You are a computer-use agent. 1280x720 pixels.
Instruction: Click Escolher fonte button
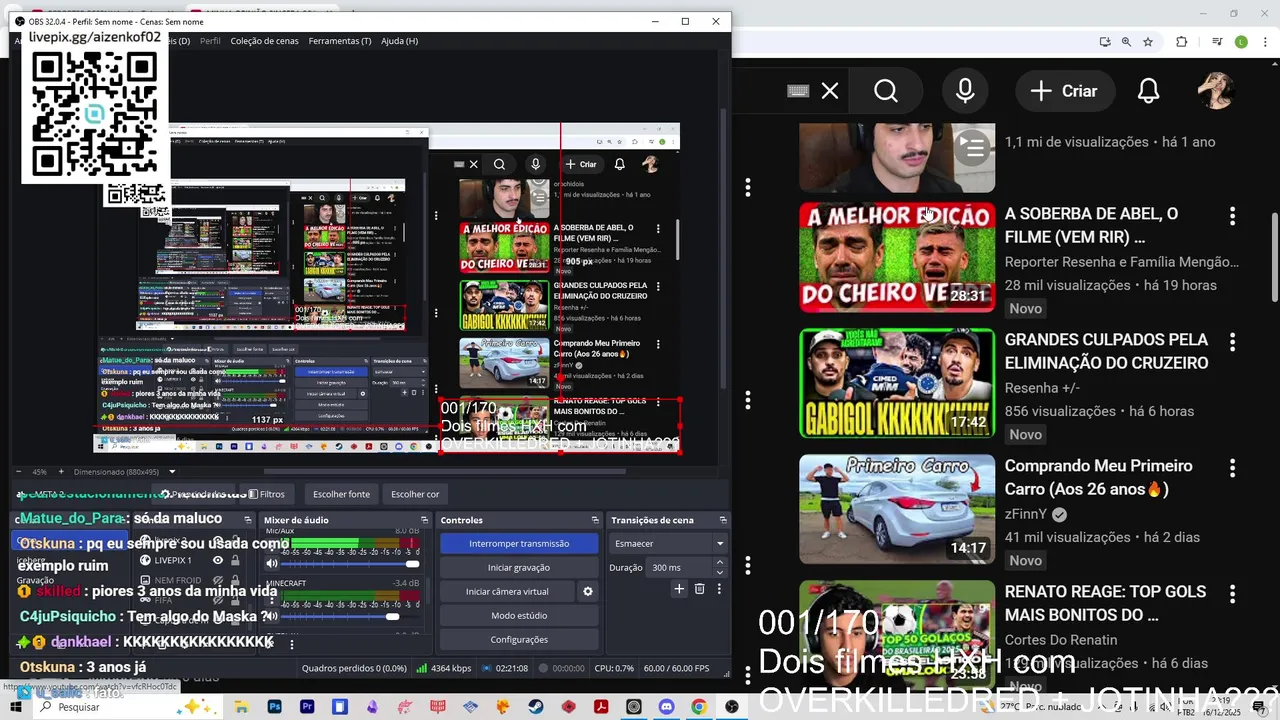pyautogui.click(x=341, y=494)
